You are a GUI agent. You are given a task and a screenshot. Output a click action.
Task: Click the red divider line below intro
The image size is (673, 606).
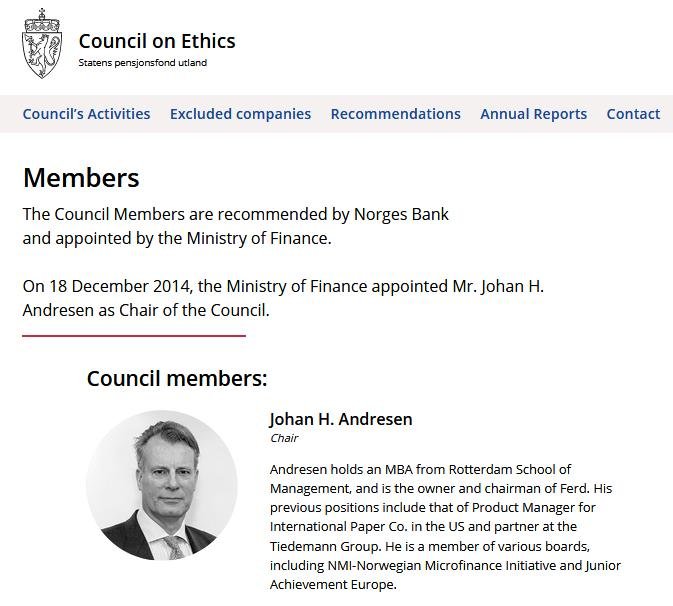coord(134,336)
